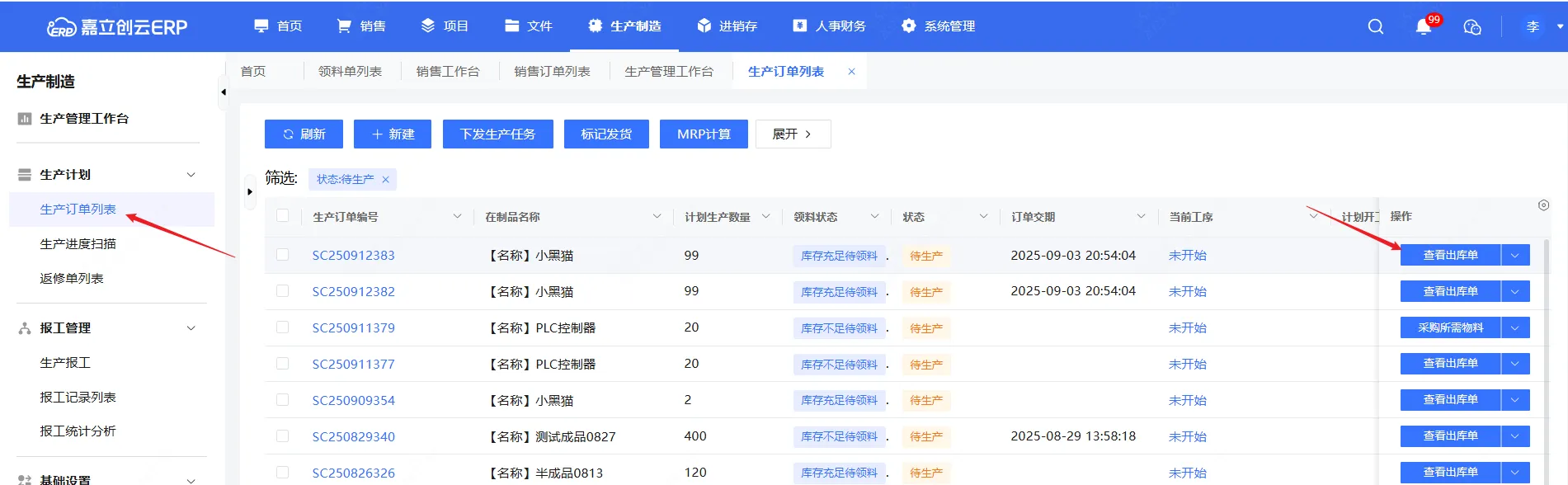Image resolution: width=1568 pixels, height=485 pixels.
Task: Select checkbox for order SC250911379
Action: coord(283,327)
